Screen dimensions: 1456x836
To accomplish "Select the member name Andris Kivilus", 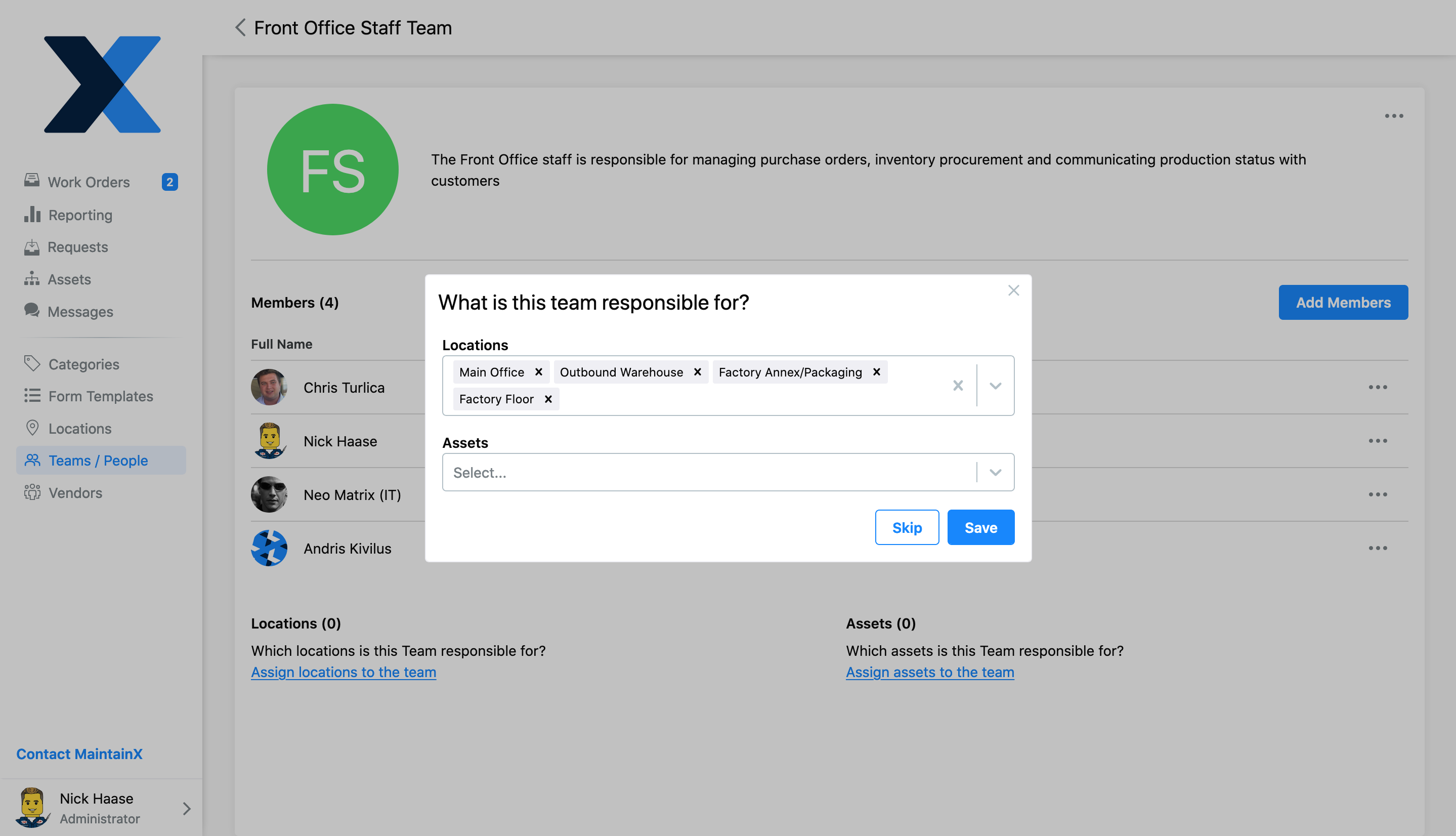I will click(347, 549).
